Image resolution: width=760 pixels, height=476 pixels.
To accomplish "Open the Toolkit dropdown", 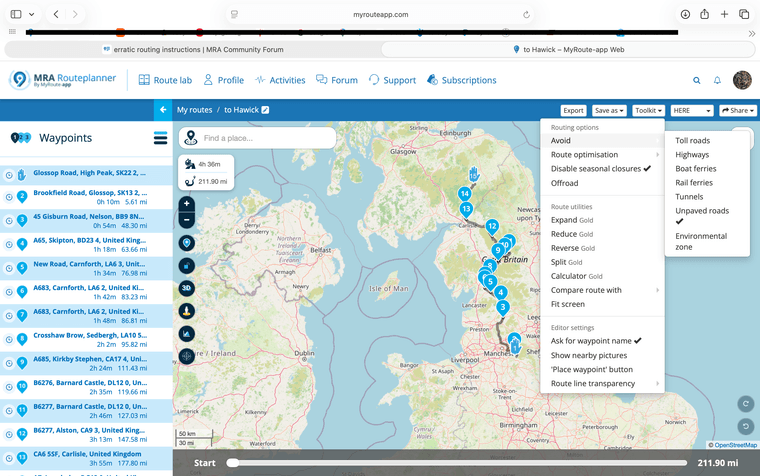I will tap(648, 111).
